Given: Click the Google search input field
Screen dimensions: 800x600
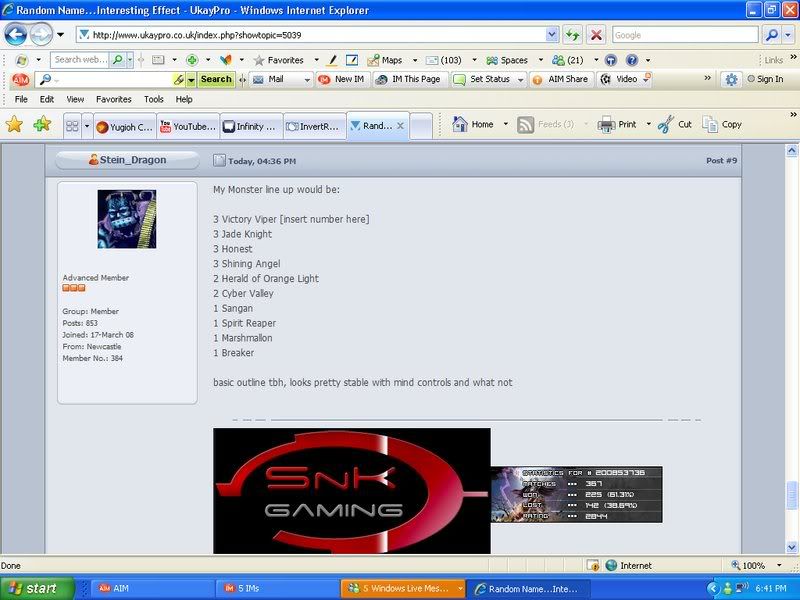Looking at the screenshot, I should coord(684,34).
